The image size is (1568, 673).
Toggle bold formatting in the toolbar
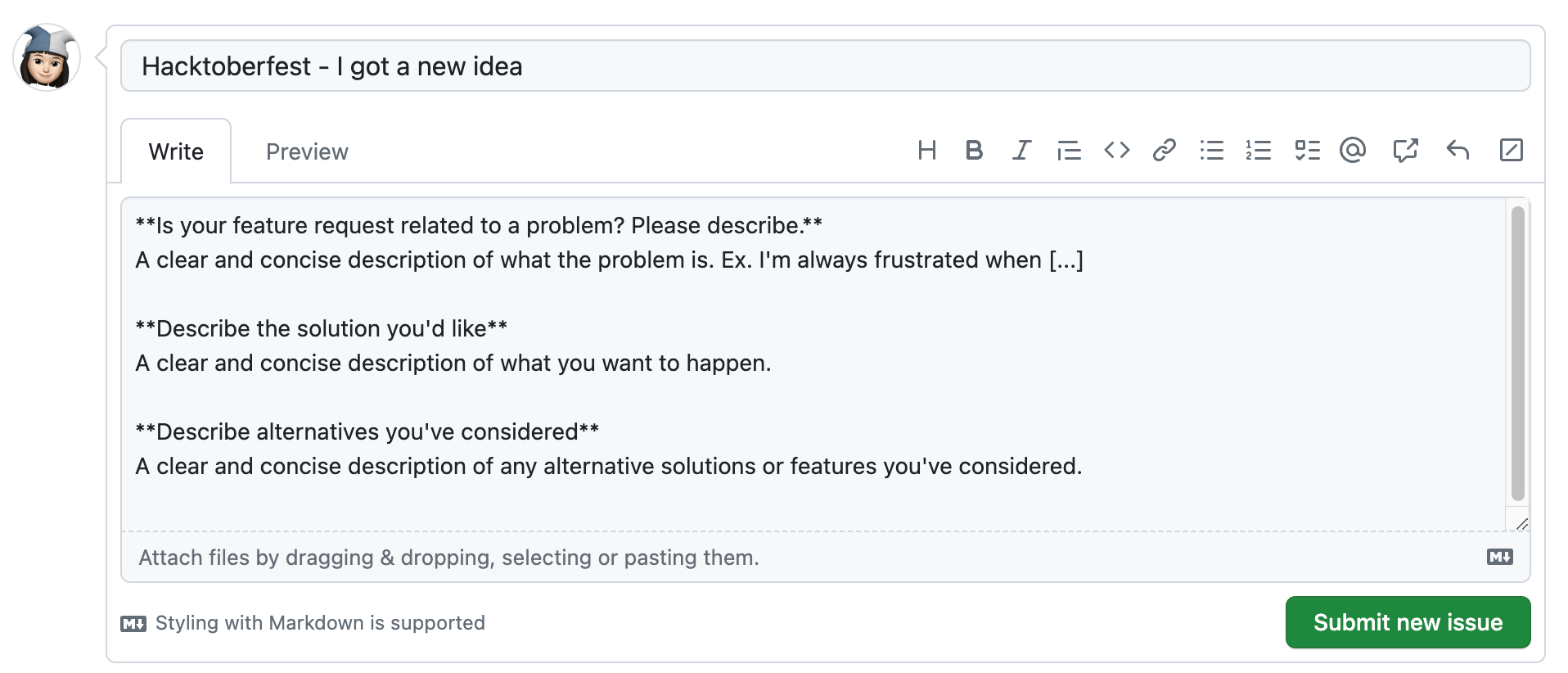coord(974,151)
